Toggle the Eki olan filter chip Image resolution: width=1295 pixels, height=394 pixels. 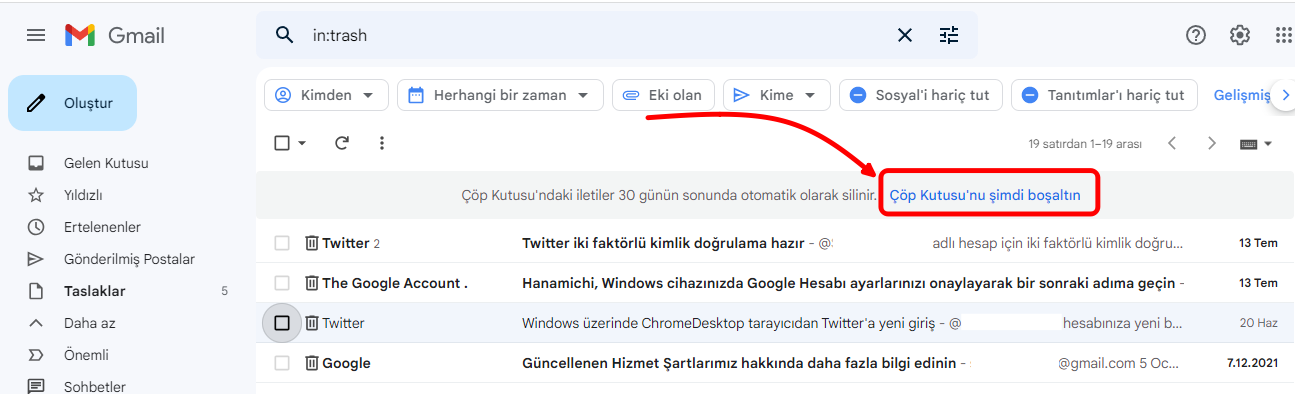tap(663, 95)
